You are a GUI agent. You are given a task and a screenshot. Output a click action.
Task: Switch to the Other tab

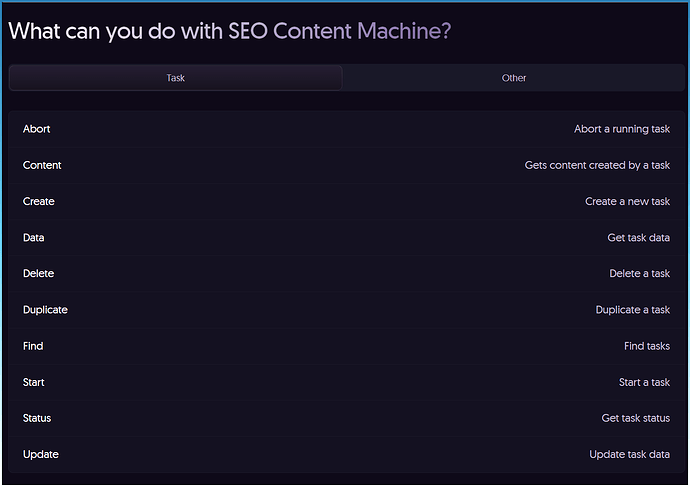coord(514,78)
